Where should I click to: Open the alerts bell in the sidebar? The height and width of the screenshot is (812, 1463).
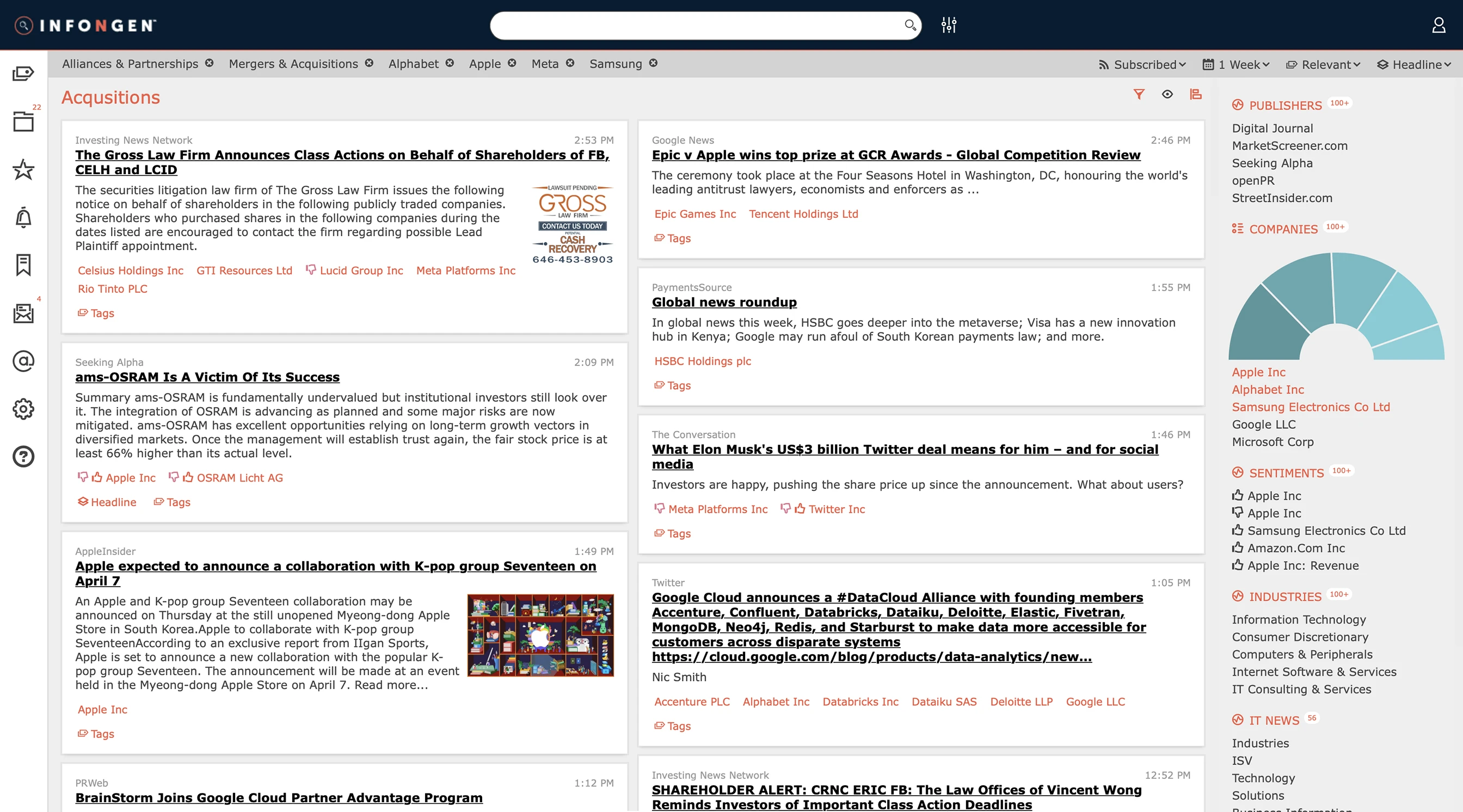pos(23,218)
